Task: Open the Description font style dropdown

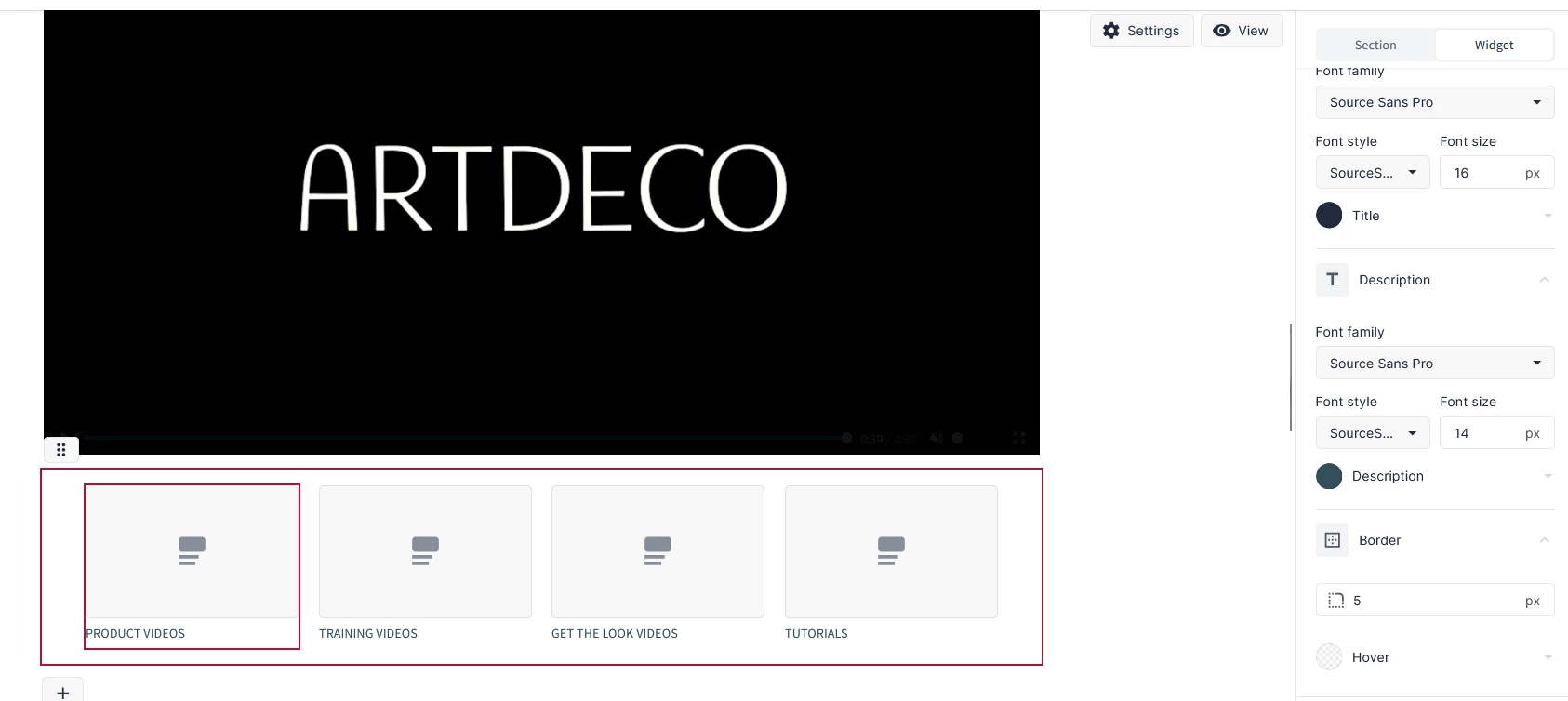Action: 1373,433
